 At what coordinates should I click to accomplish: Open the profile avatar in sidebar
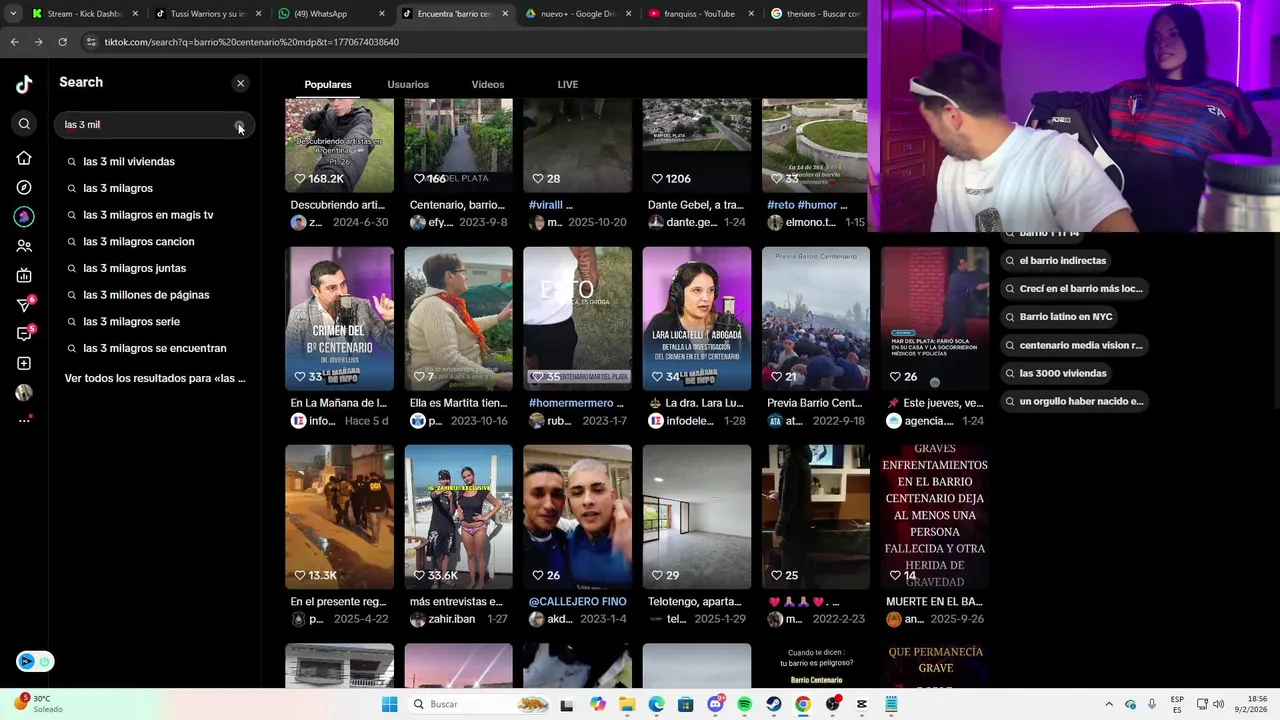point(24,392)
